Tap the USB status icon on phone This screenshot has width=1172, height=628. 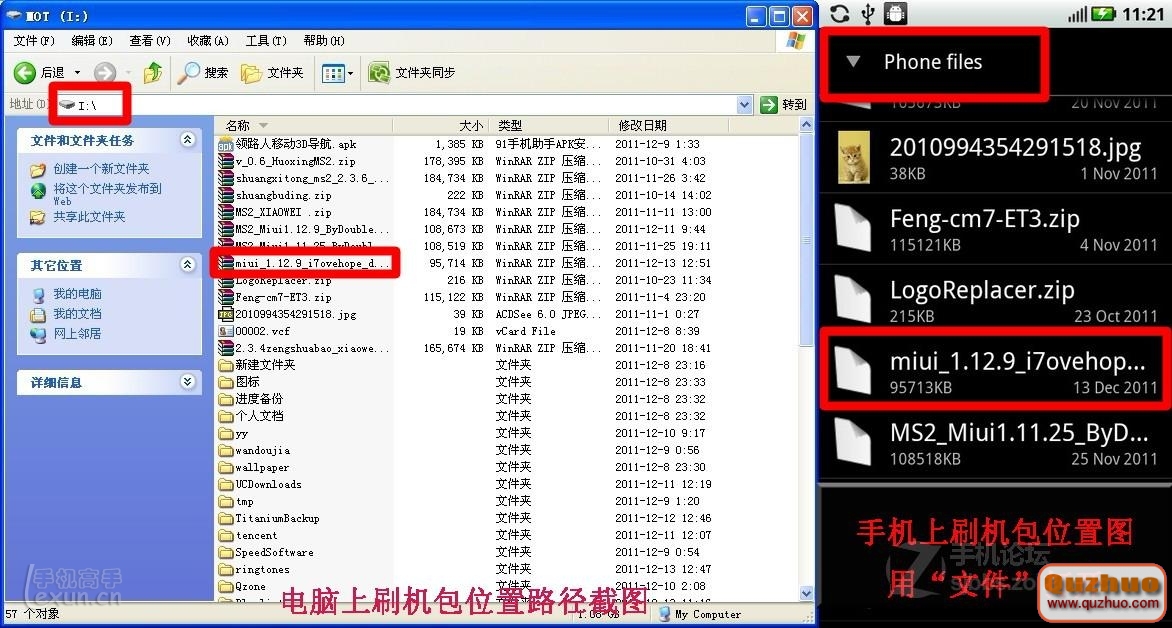pyautogui.click(x=868, y=13)
